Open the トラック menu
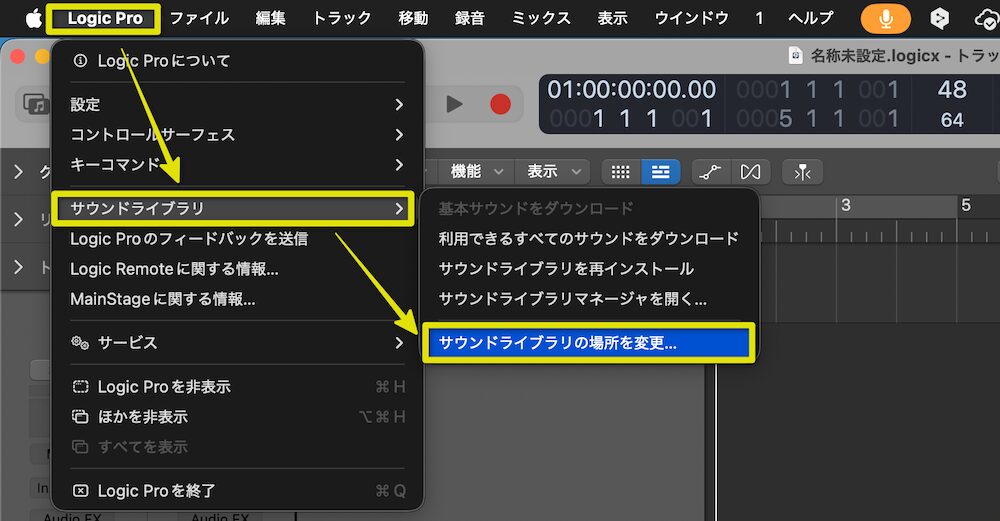This screenshot has width=1000, height=521. [x=342, y=18]
